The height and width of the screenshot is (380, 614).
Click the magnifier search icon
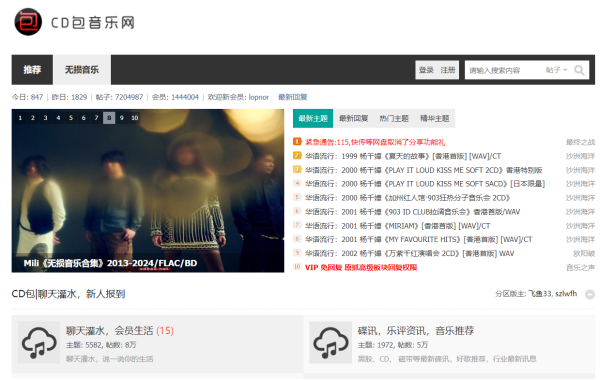coord(579,70)
